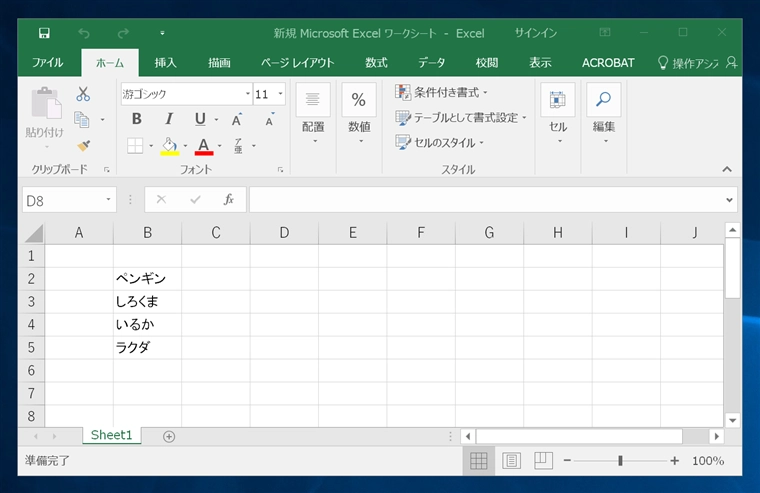Click the zoom slider handle
Screen dimensions: 760x493
click(x=620, y=461)
